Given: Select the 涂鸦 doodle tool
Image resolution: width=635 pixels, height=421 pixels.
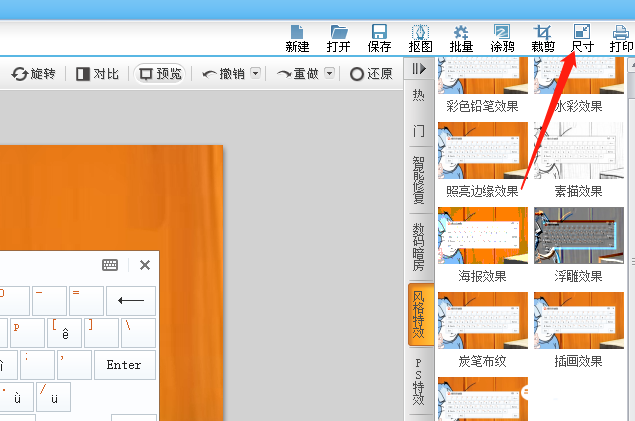Looking at the screenshot, I should (502, 38).
